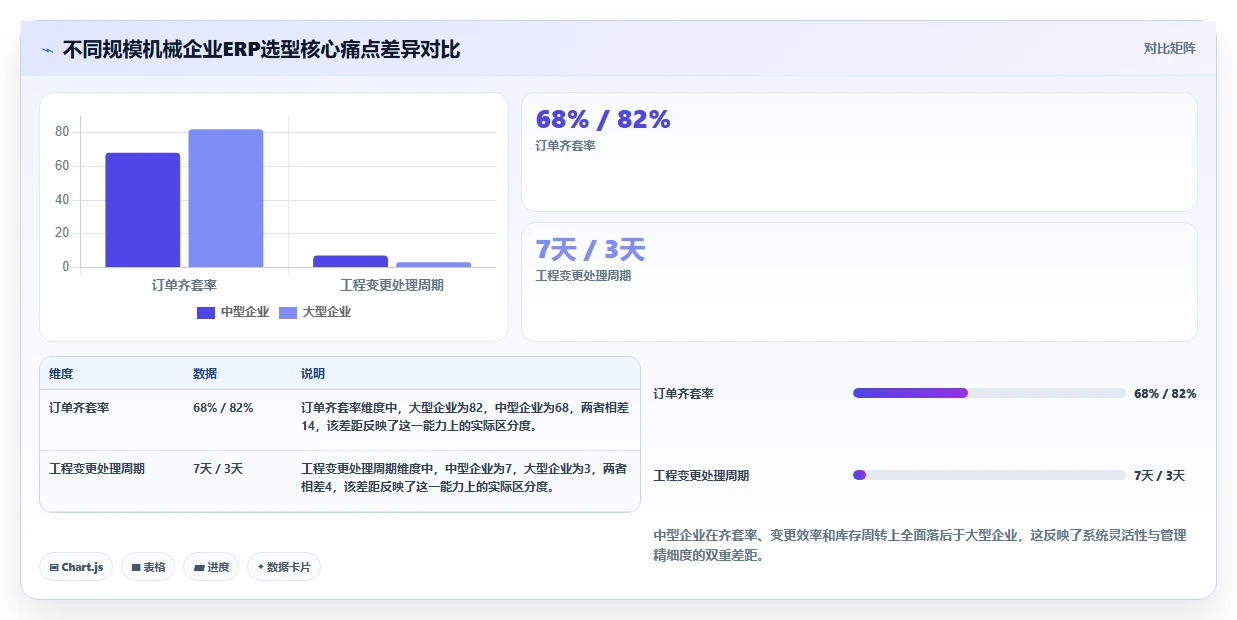Click the large 68% / 82% card value
Screen dimensions: 1237x620
tap(603, 120)
